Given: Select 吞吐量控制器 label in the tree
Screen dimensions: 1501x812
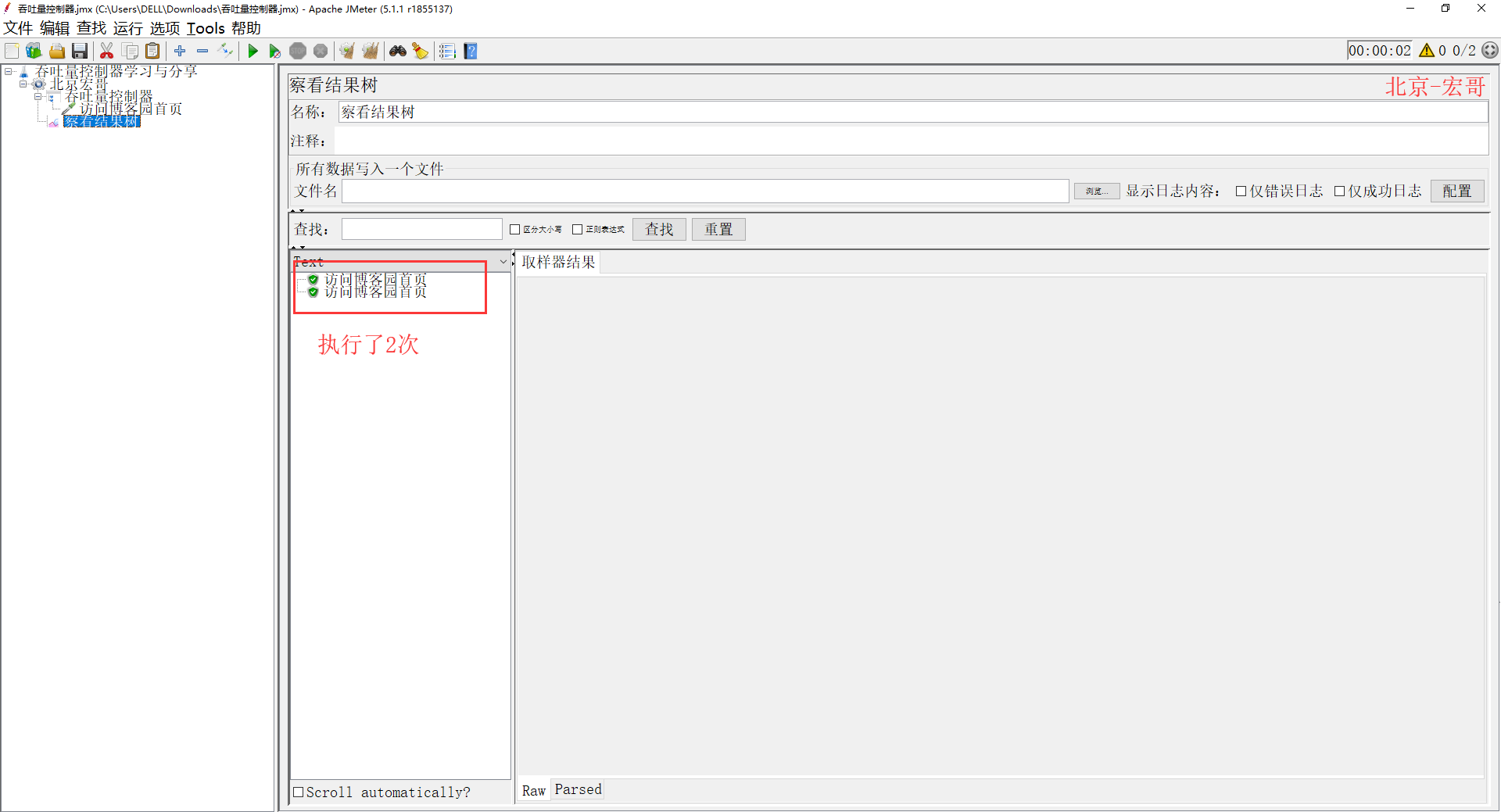Looking at the screenshot, I should (109, 96).
